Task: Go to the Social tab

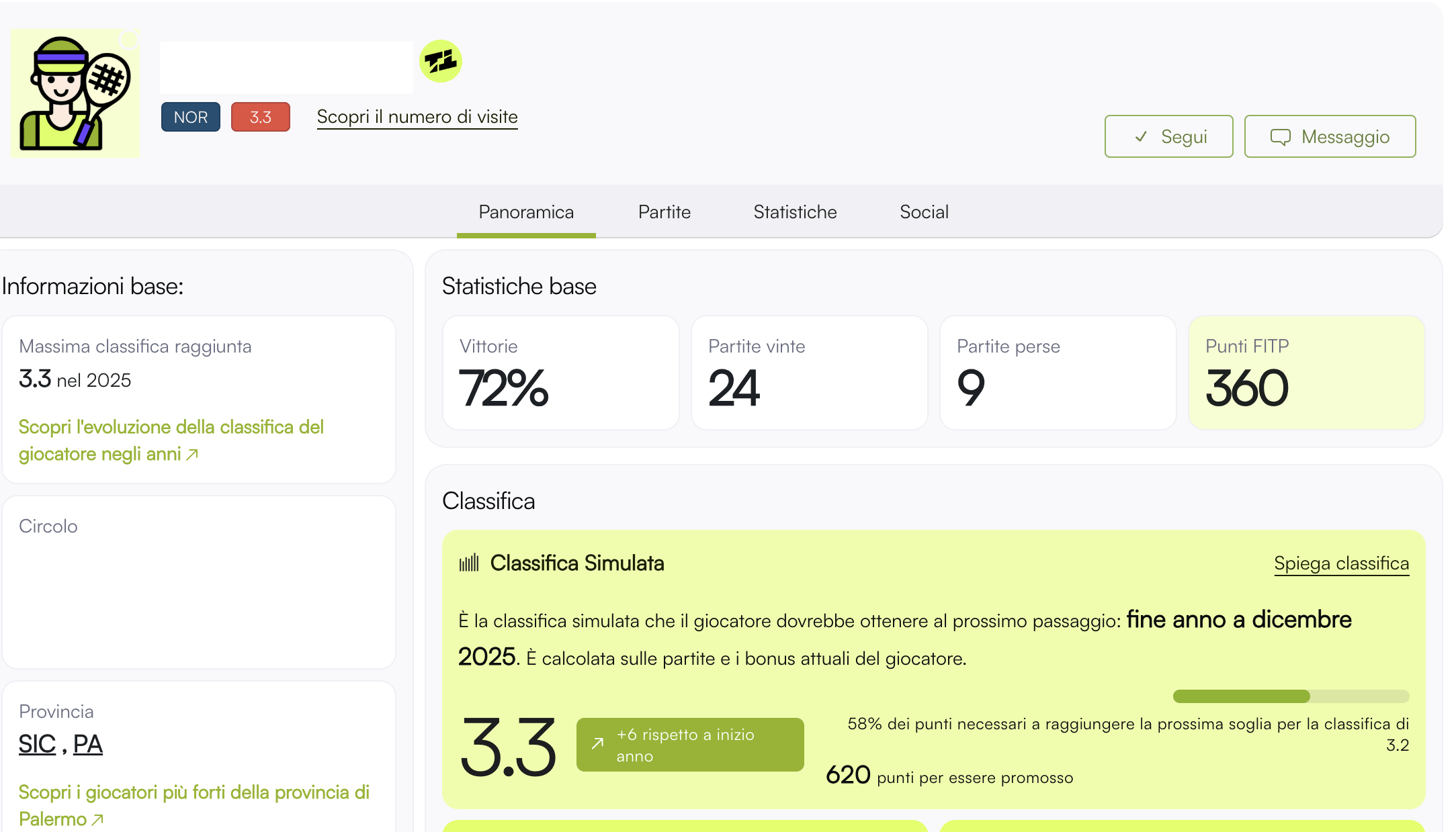Action: click(924, 212)
